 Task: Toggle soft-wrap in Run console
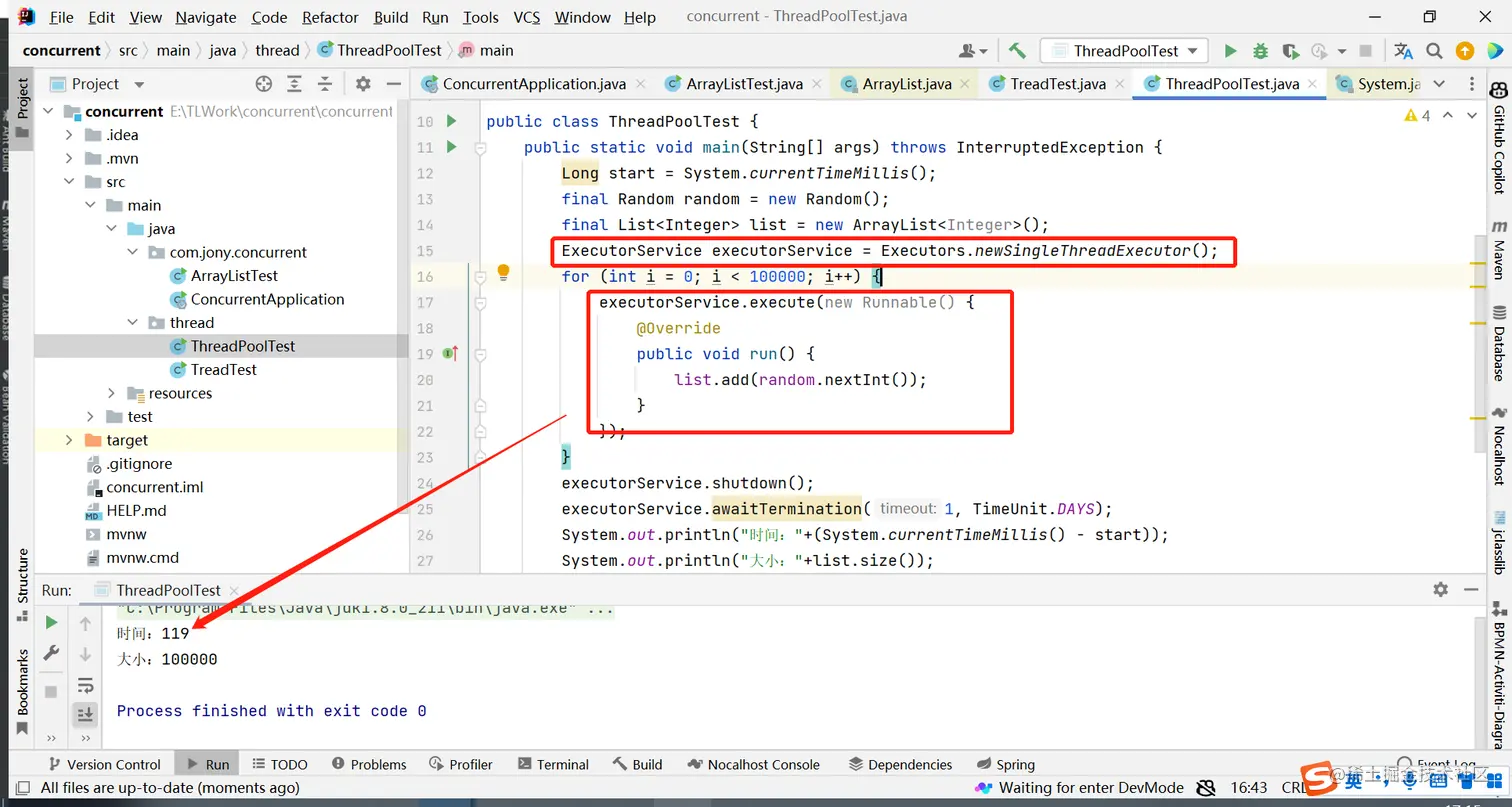86,685
